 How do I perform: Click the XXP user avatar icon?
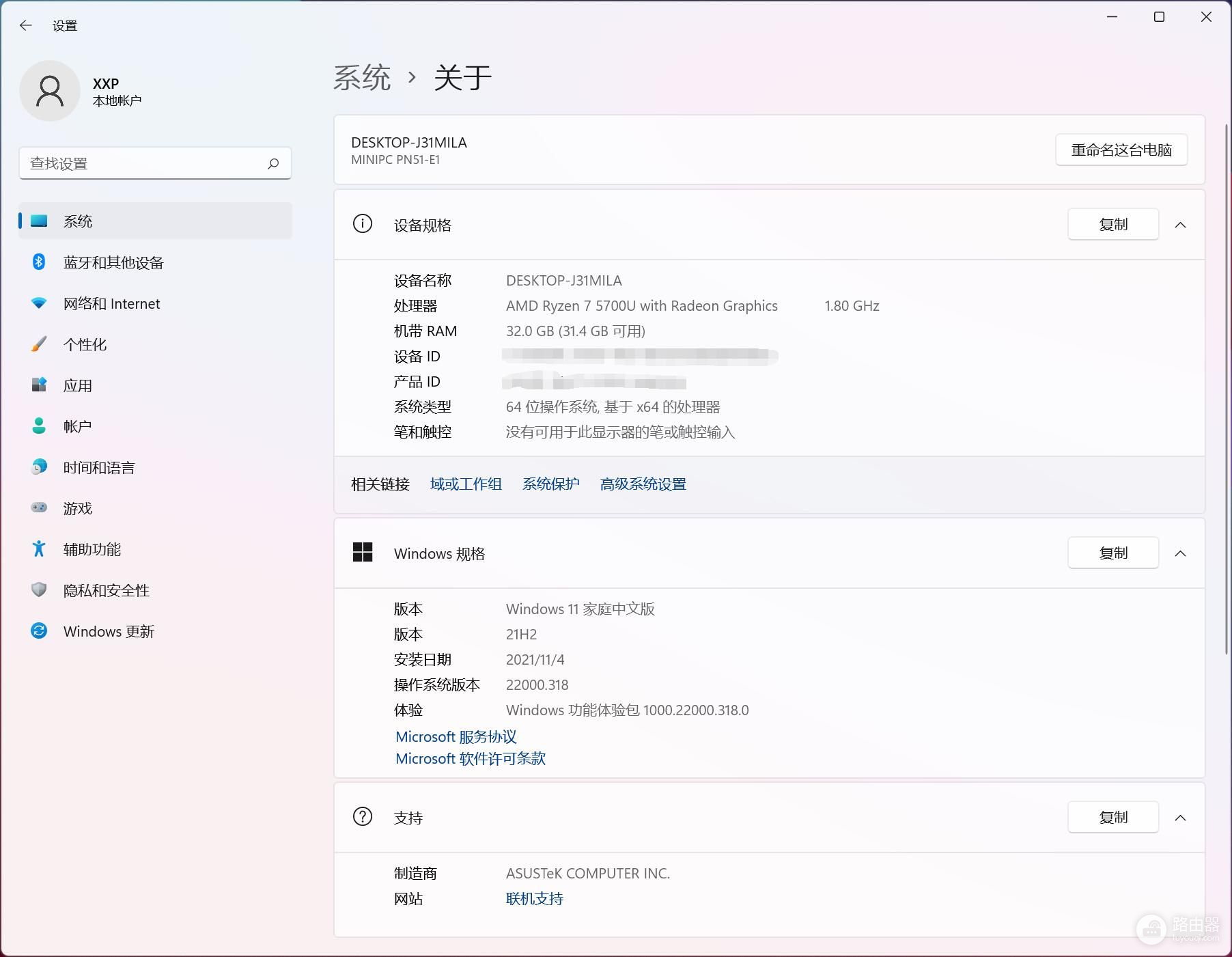click(50, 91)
